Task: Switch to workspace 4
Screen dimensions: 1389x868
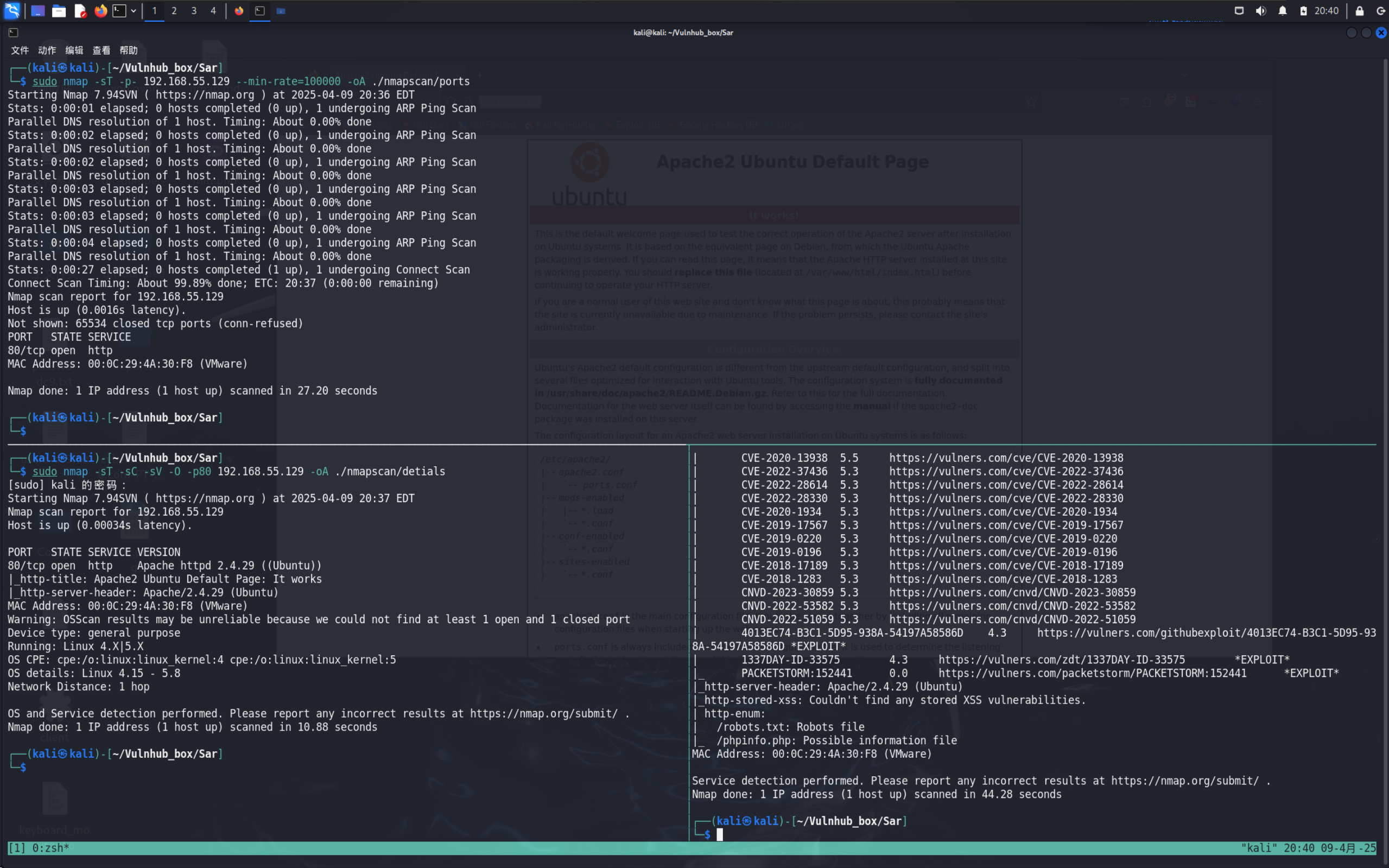Action: pyautogui.click(x=213, y=11)
